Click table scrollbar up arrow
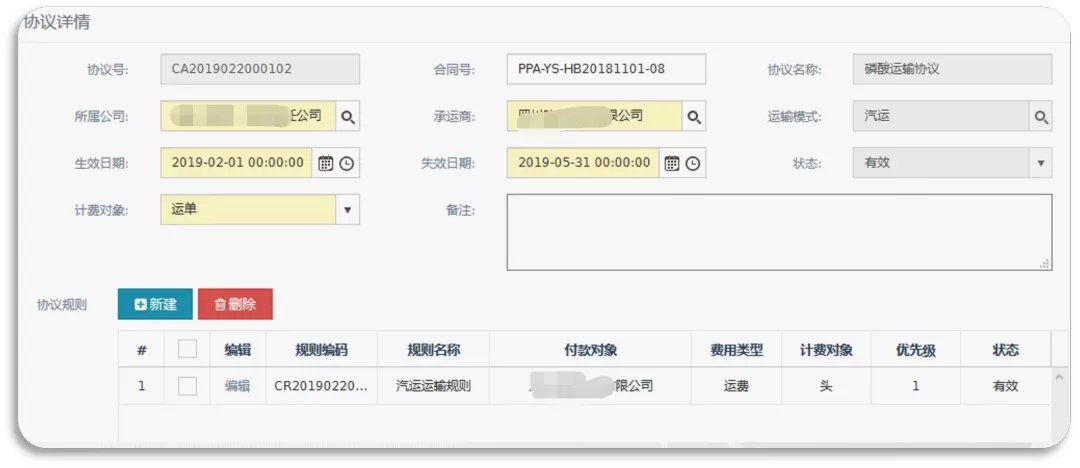 click(1060, 376)
